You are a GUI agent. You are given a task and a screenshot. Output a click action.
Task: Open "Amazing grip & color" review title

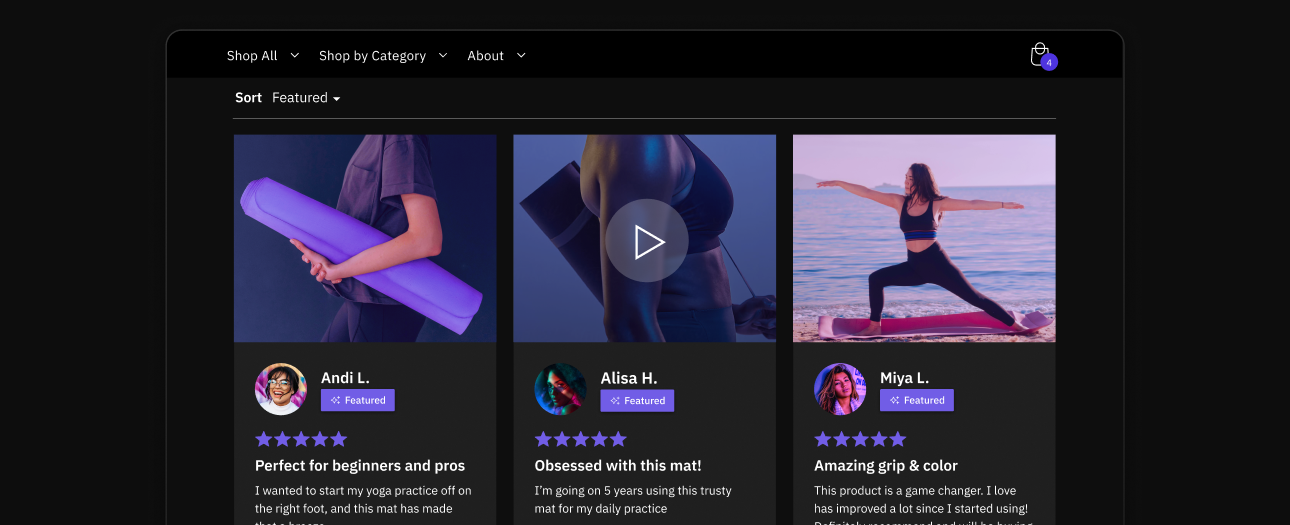(886, 466)
